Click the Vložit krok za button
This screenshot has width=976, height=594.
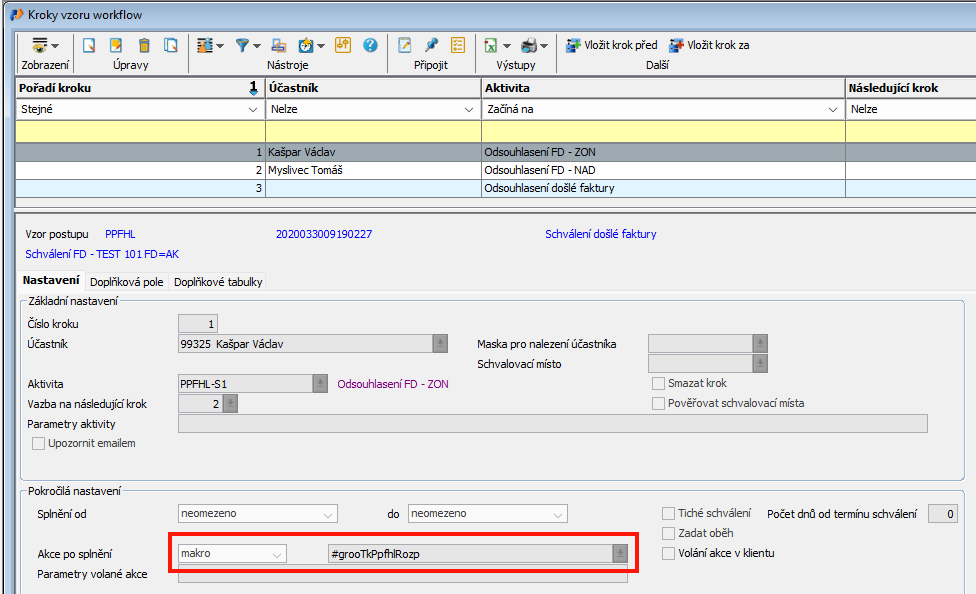tap(709, 46)
